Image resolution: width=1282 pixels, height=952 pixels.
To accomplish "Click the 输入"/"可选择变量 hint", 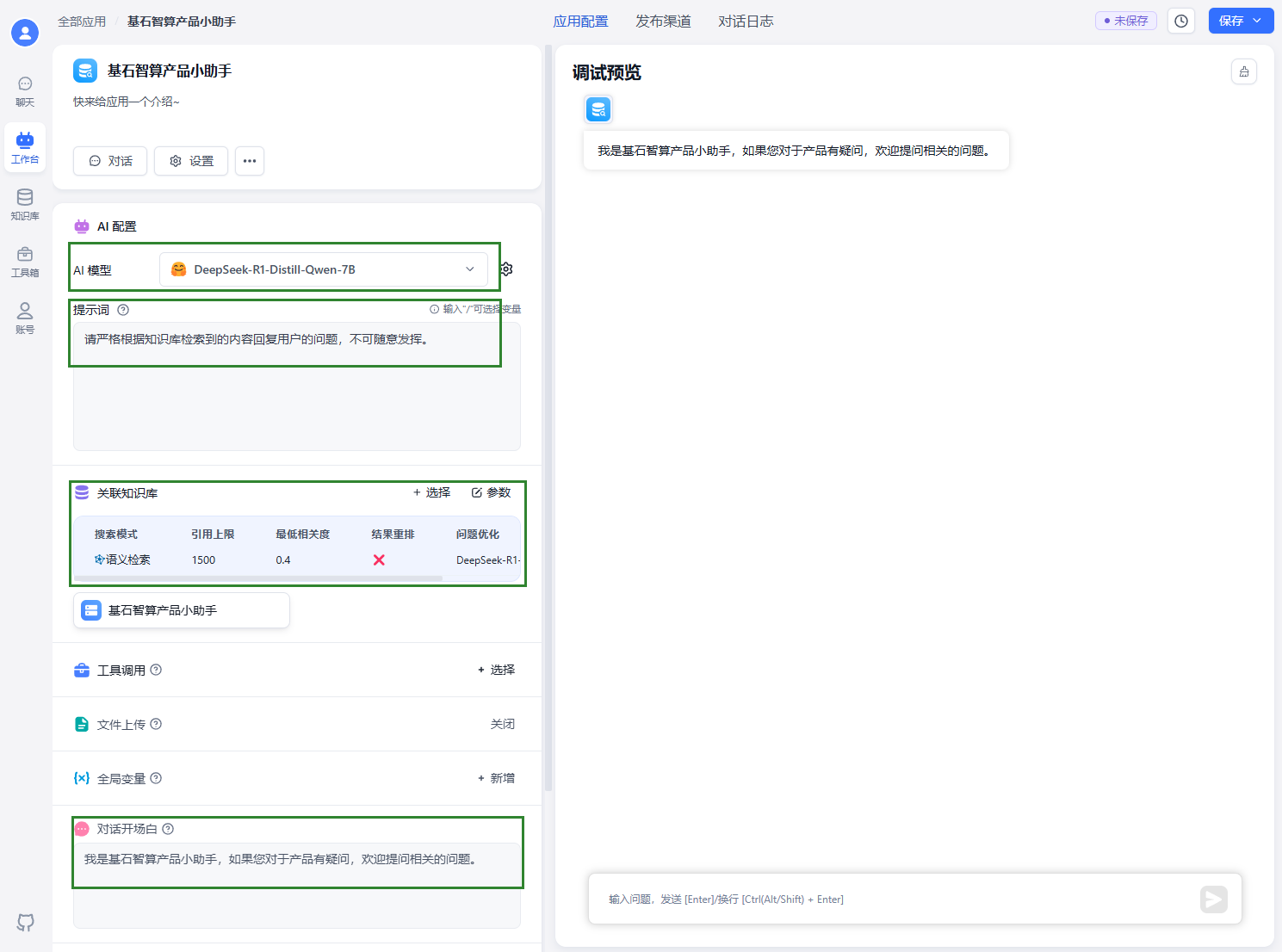I will click(x=475, y=309).
